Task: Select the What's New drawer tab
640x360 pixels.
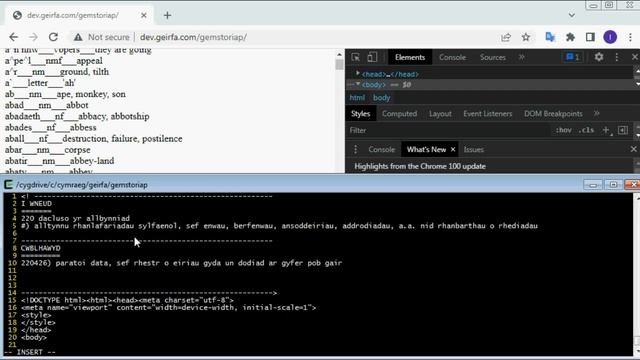Action: pyautogui.click(x=426, y=149)
